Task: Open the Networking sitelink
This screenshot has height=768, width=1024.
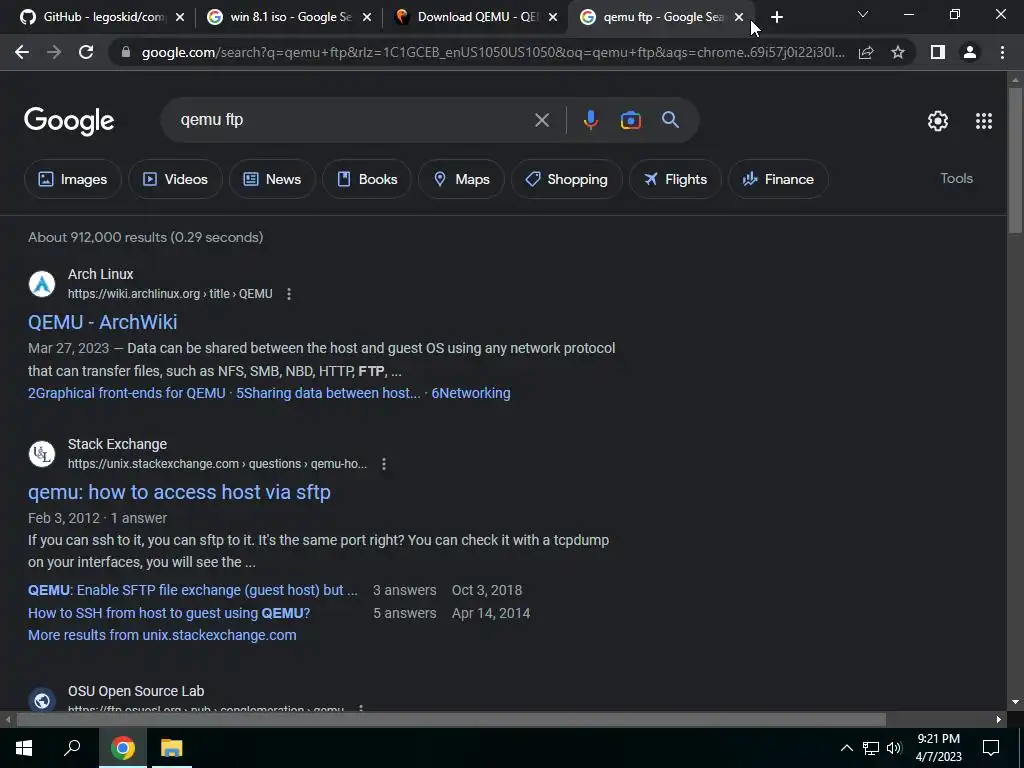Action: pos(471,393)
